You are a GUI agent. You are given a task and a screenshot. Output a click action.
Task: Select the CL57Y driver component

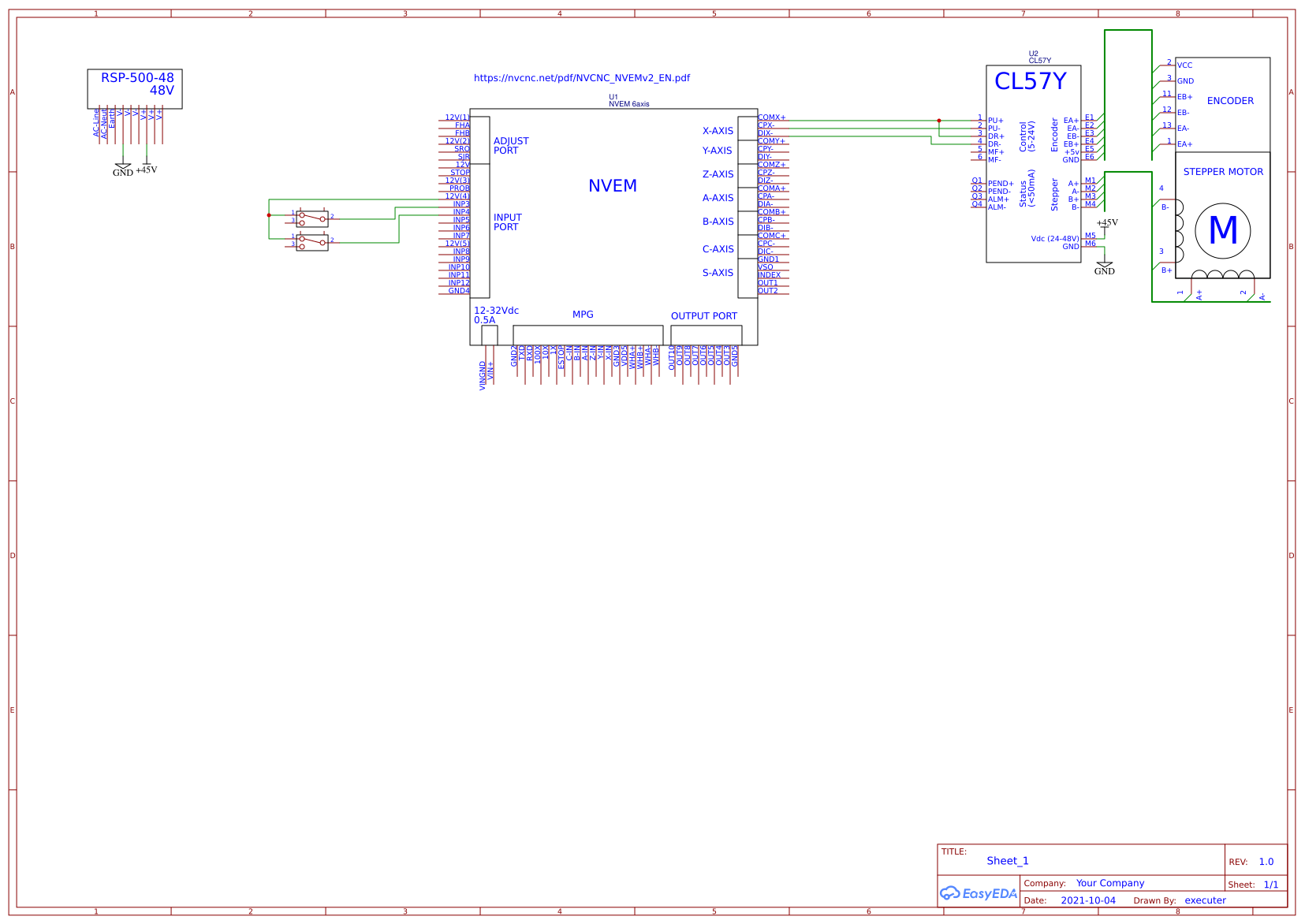(1033, 79)
